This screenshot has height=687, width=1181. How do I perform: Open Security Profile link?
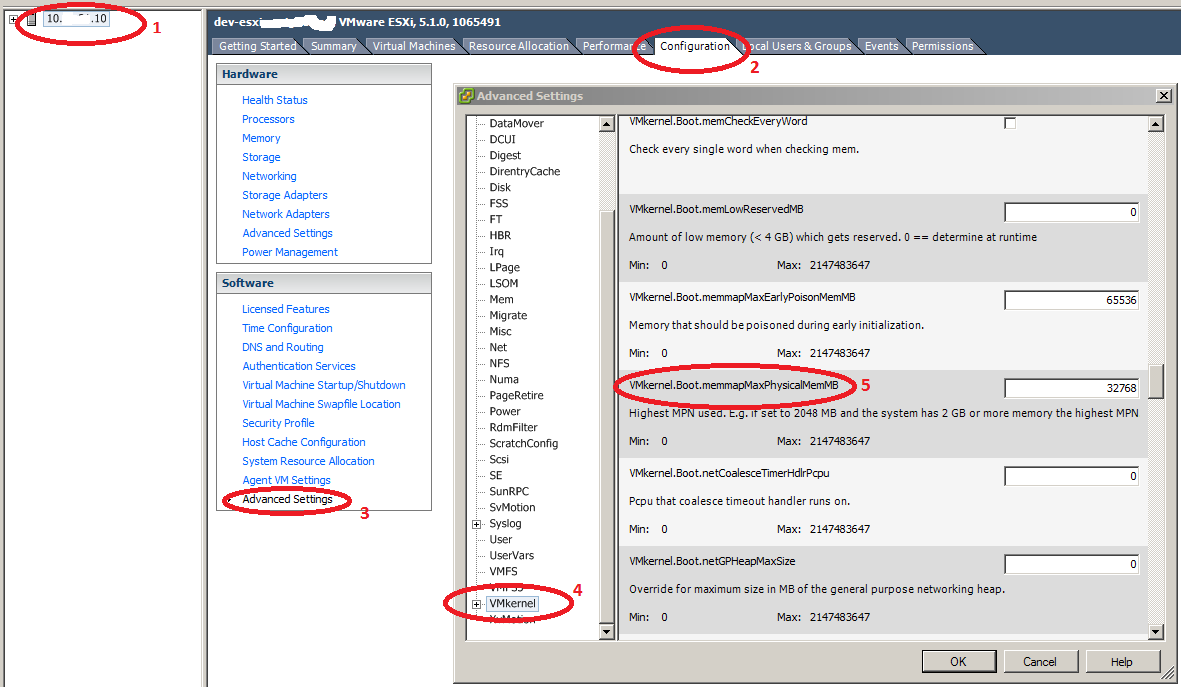(x=278, y=423)
